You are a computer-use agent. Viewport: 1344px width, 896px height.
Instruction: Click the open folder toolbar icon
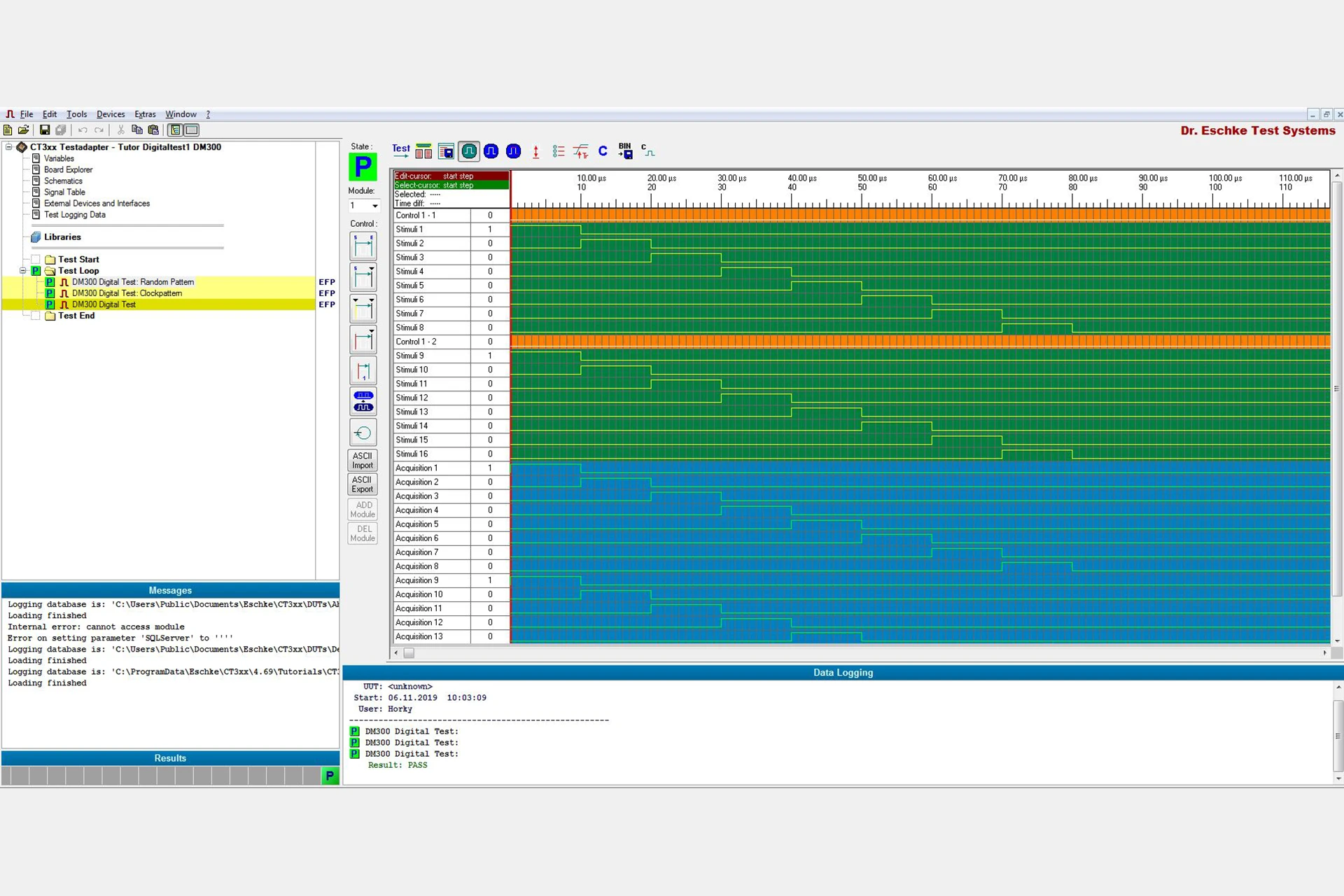[x=24, y=130]
